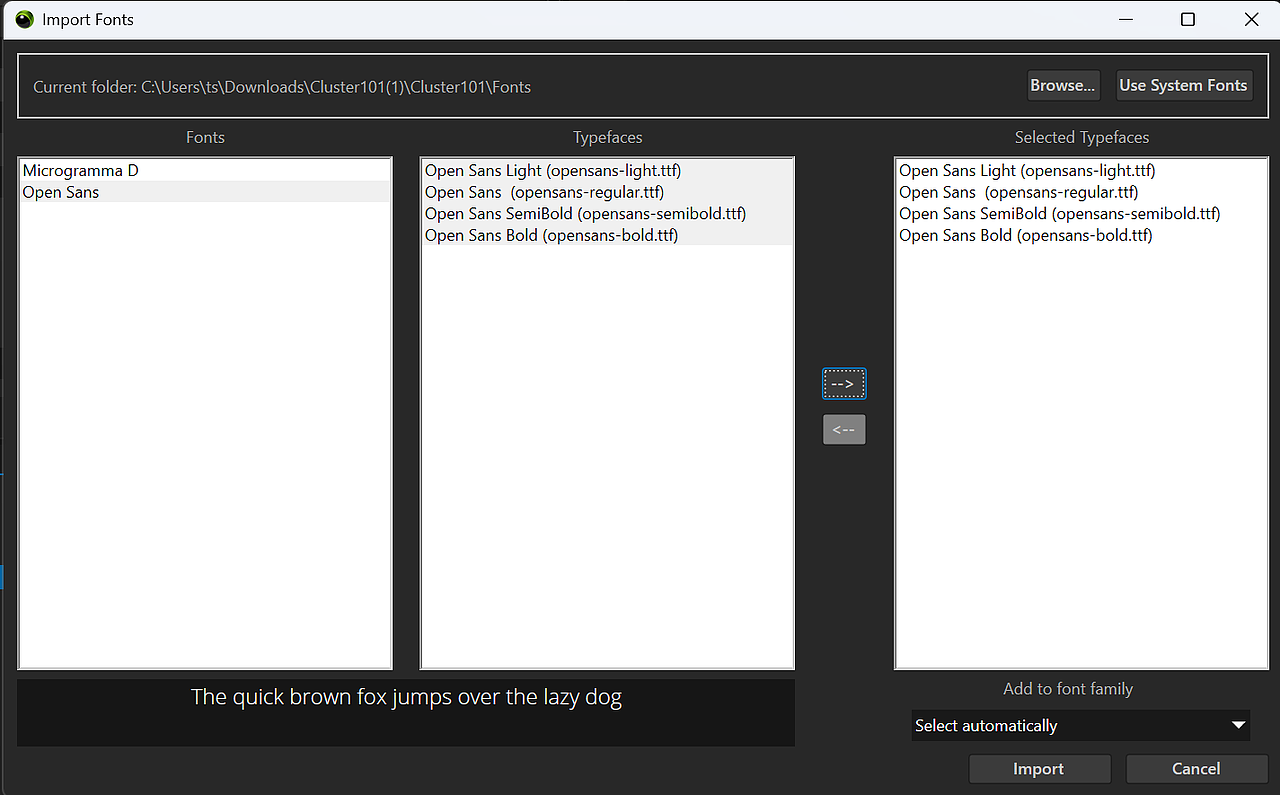This screenshot has height=795, width=1280.
Task: Cancel the Import Fonts dialog
Action: pos(1196,769)
